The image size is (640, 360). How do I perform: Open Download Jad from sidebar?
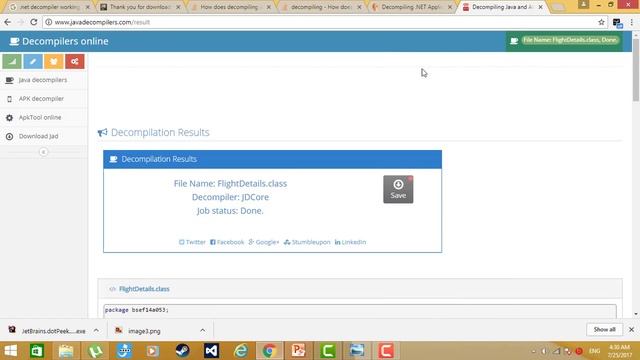pos(43,136)
